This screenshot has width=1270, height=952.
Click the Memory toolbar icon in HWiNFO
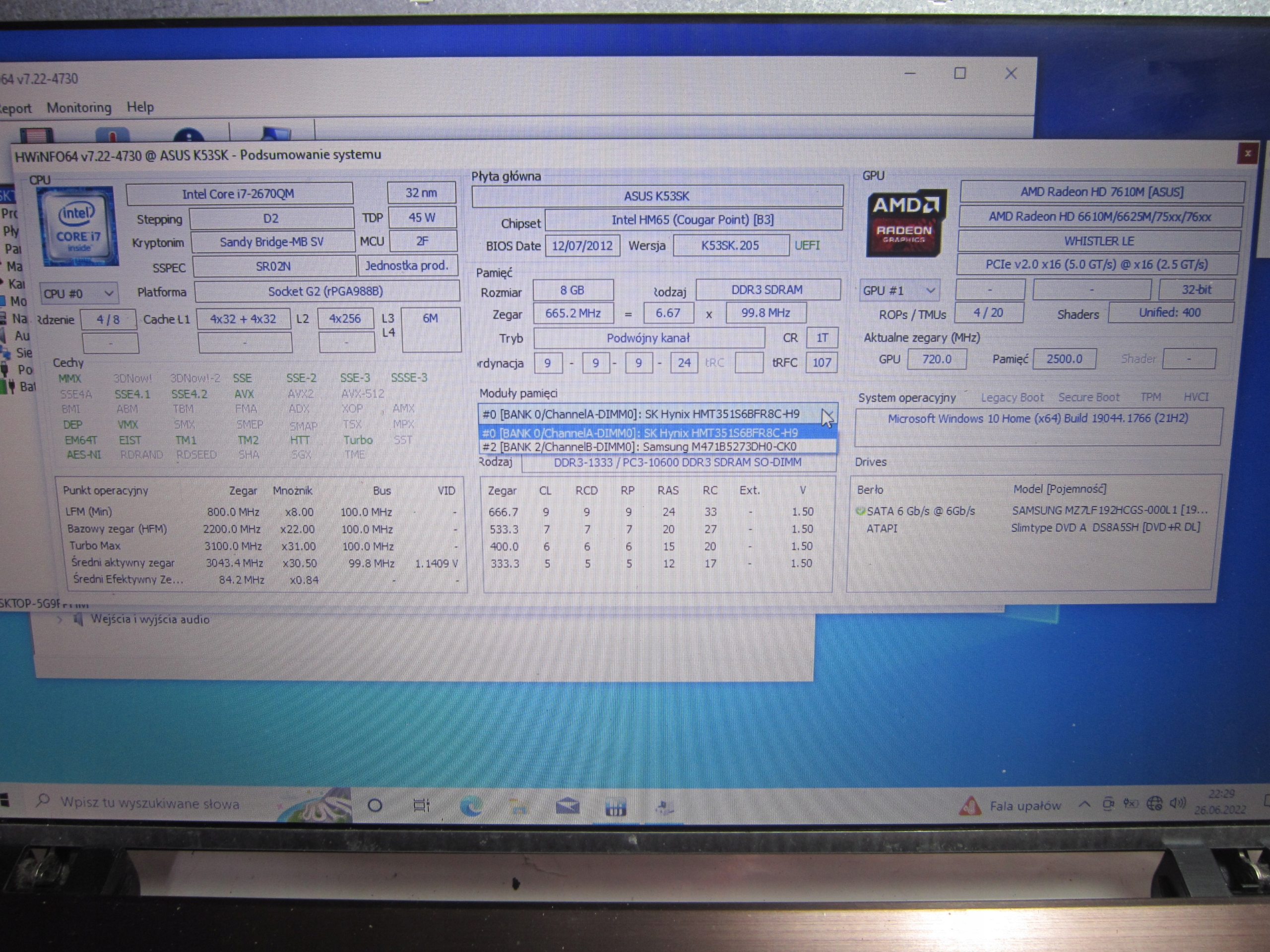tap(36, 135)
